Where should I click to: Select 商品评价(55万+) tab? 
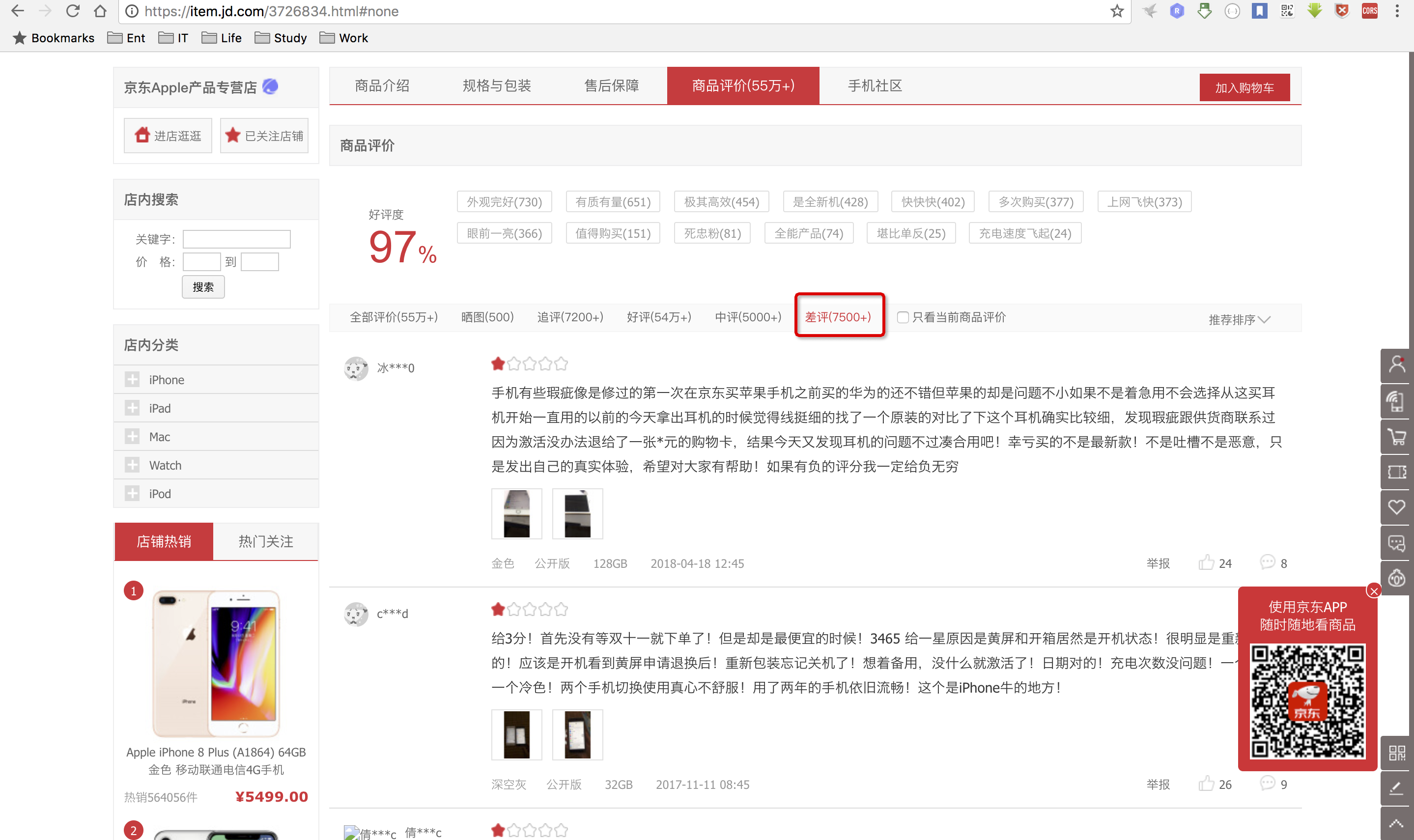(743, 85)
